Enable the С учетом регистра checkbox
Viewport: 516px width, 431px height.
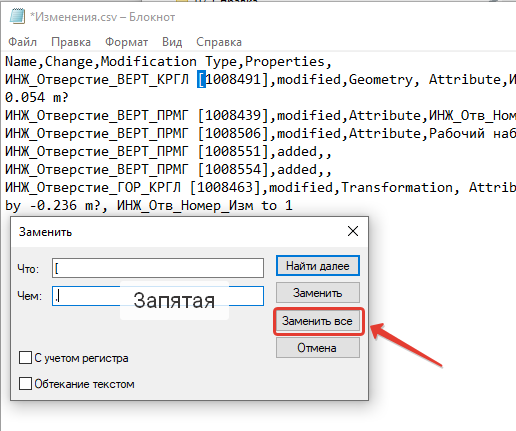tap(26, 358)
